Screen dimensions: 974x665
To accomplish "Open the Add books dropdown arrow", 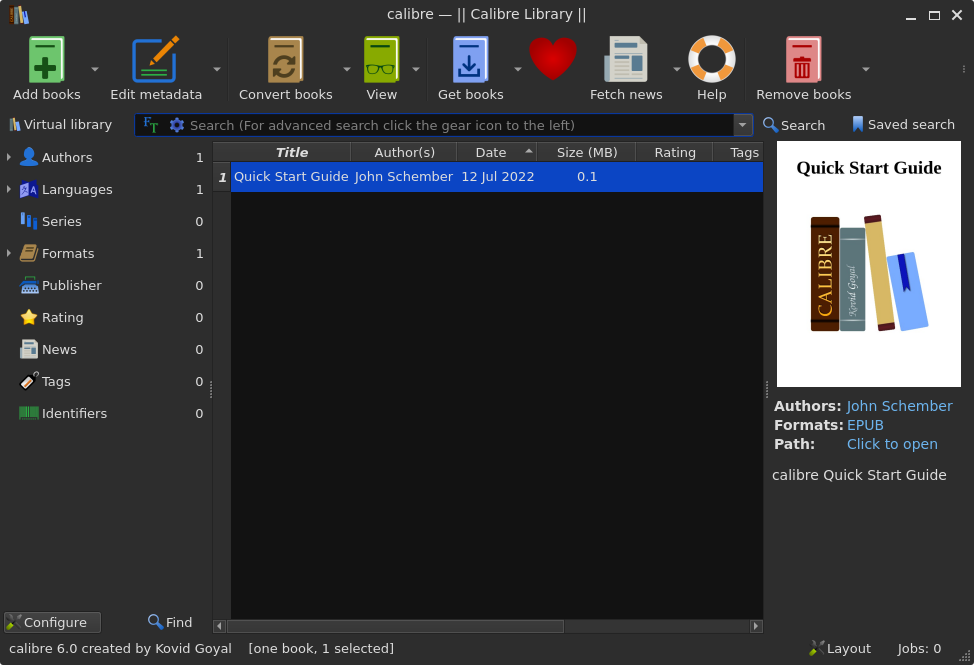I will coord(95,69).
